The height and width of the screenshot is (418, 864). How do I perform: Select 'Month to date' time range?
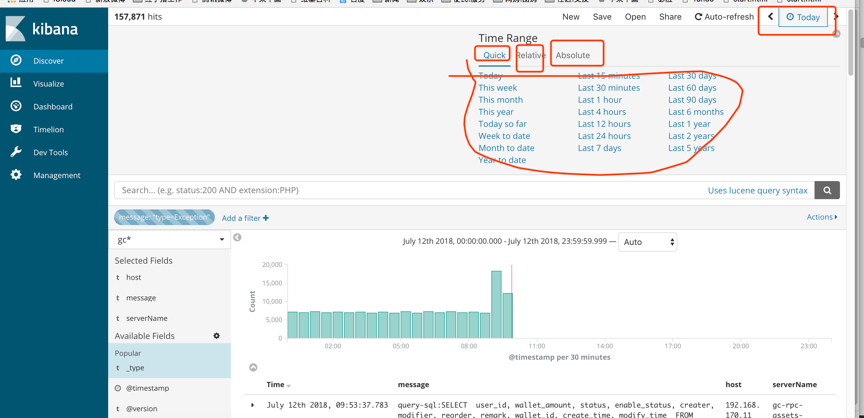click(506, 148)
